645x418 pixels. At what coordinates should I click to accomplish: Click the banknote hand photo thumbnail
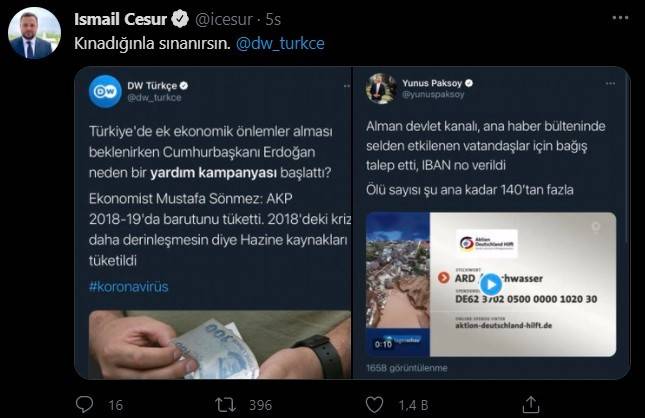tap(220, 344)
